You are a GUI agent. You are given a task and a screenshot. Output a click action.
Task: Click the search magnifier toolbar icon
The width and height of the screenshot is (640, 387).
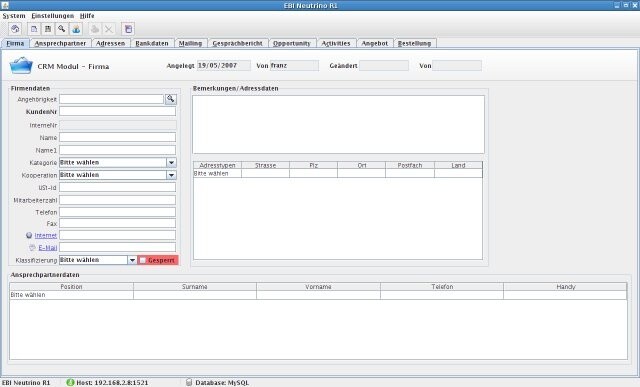click(62, 29)
